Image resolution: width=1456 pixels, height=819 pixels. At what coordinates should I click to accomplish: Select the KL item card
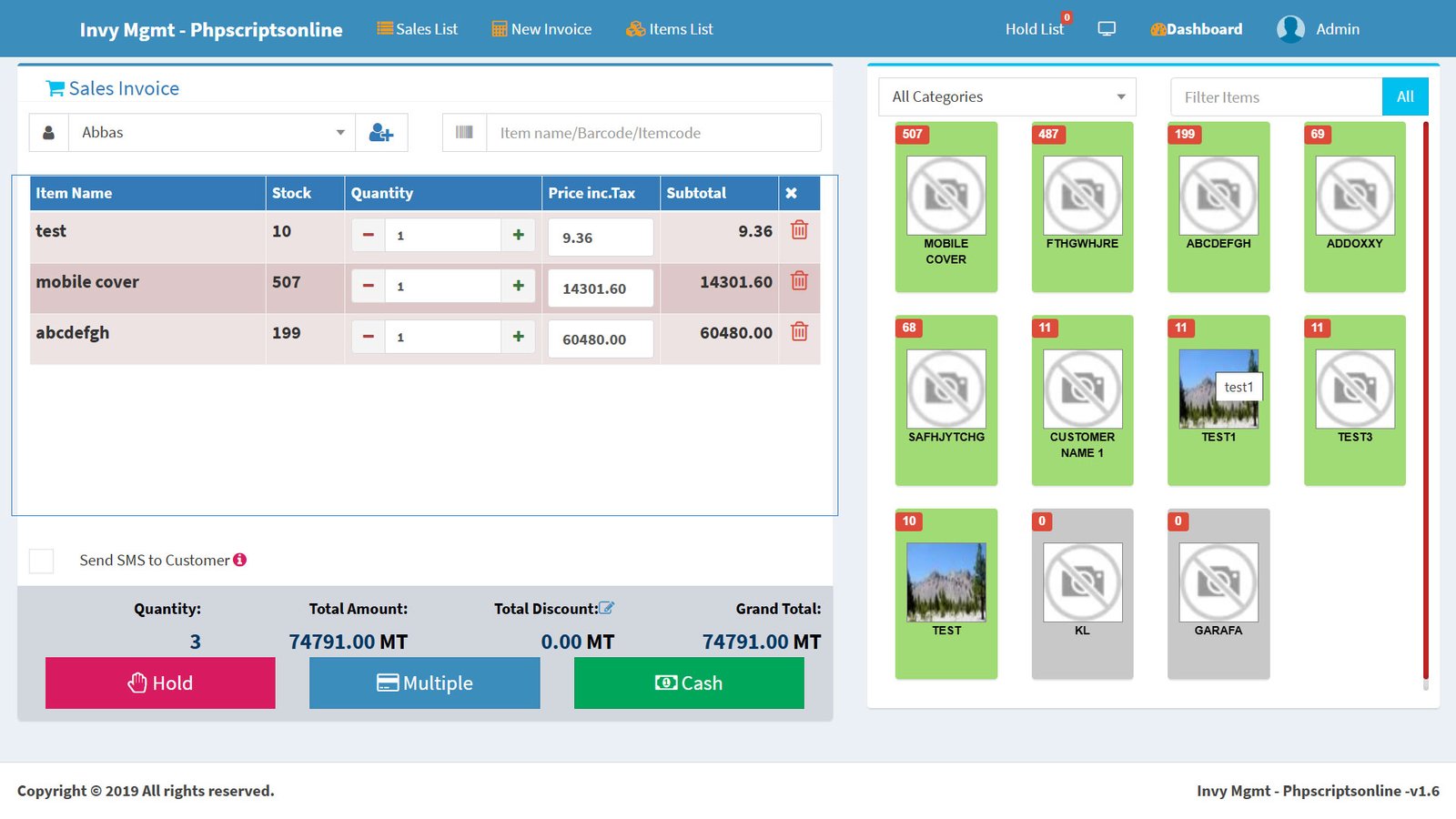(x=1082, y=594)
